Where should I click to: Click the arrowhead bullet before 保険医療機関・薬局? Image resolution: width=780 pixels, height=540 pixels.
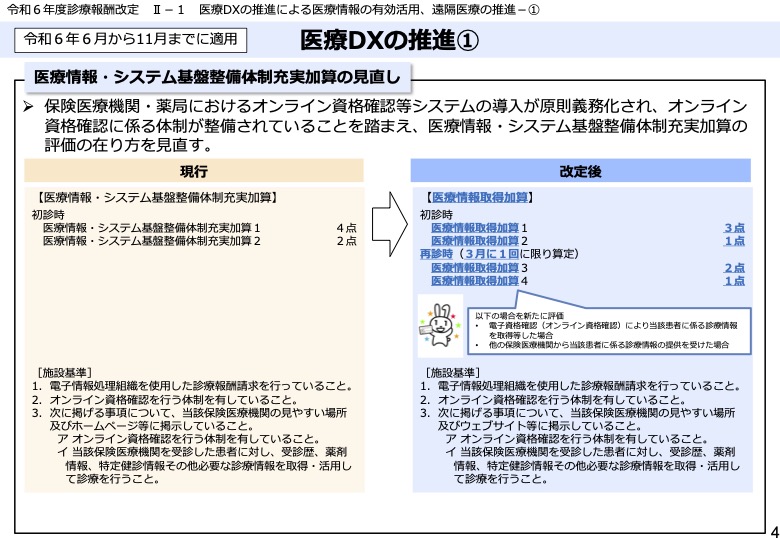coord(30,106)
